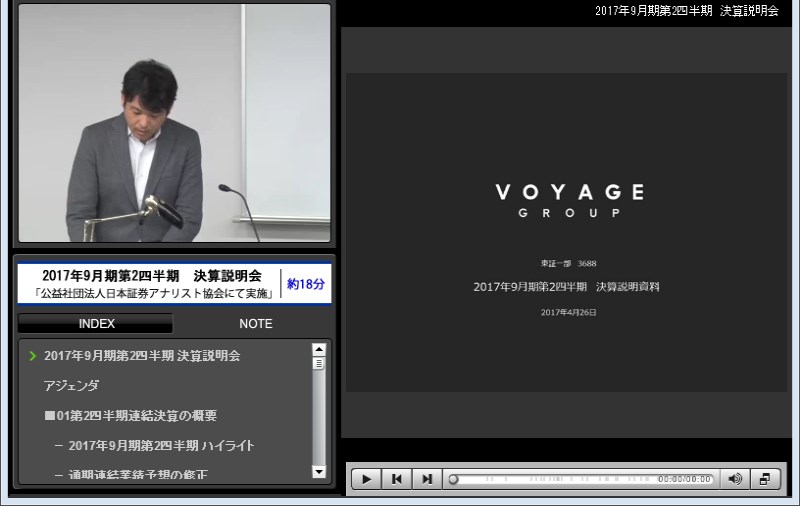This screenshot has height=506, width=800.
Task: Click the middle of the playback seek bar
Action: click(x=581, y=479)
